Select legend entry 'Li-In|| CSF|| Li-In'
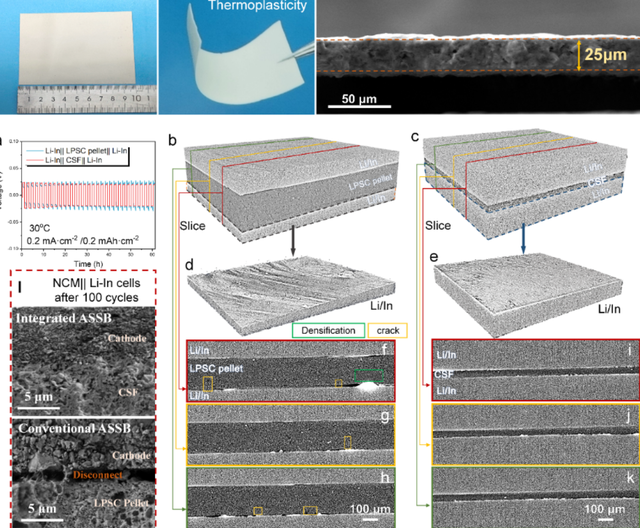 73,160
